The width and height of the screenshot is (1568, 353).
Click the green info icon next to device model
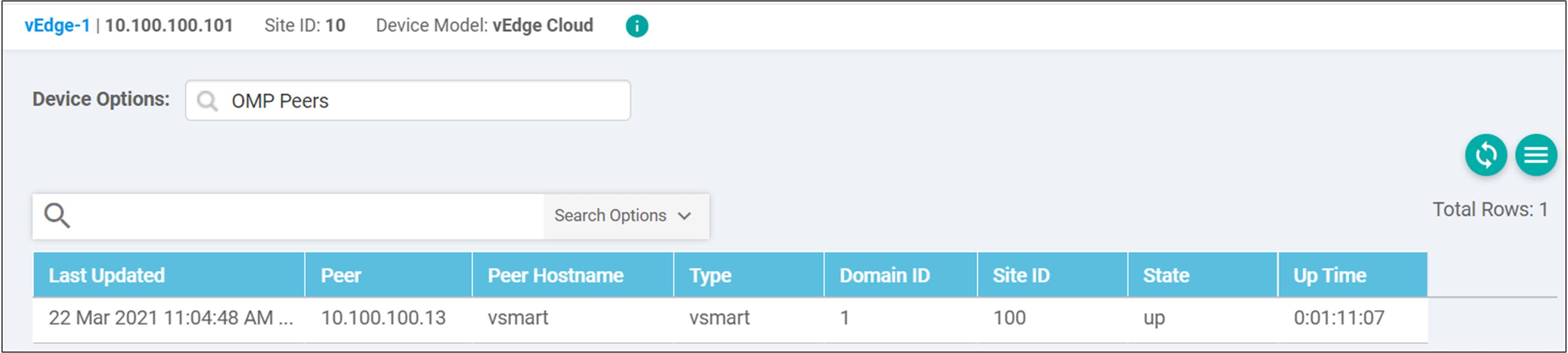coord(637,26)
